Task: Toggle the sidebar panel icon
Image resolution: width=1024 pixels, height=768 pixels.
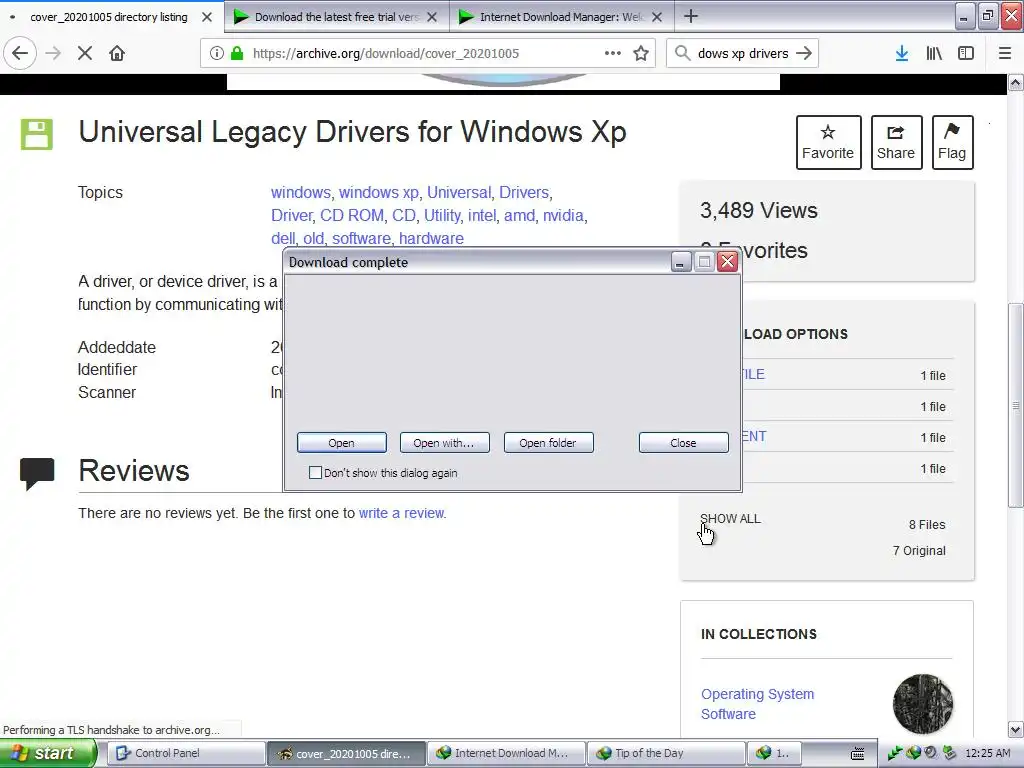Action: [966, 54]
